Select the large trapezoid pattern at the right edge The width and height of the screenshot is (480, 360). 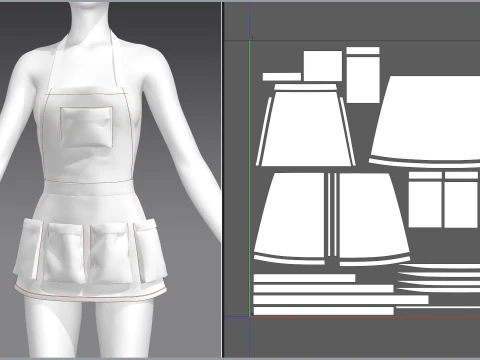[430, 117]
